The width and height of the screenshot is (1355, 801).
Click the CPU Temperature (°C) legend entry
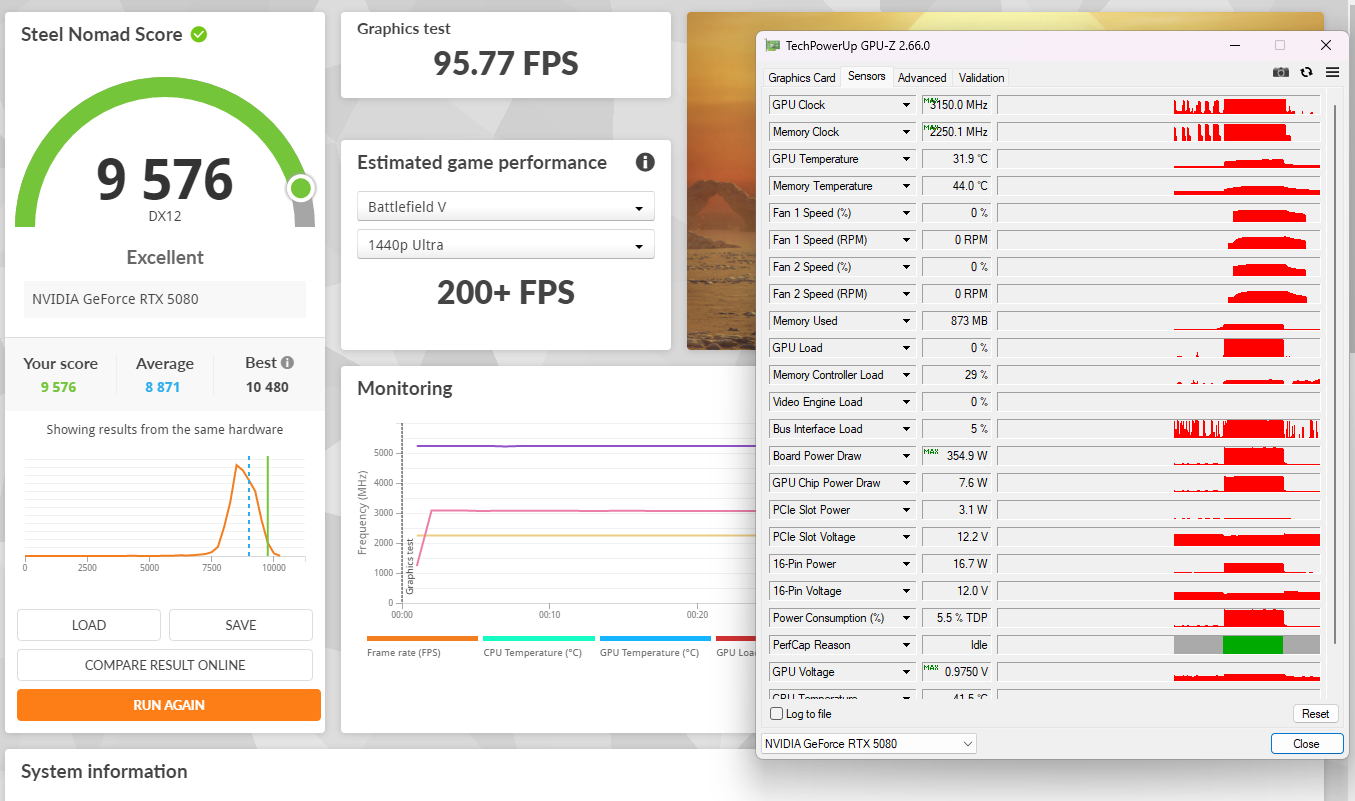pos(532,653)
